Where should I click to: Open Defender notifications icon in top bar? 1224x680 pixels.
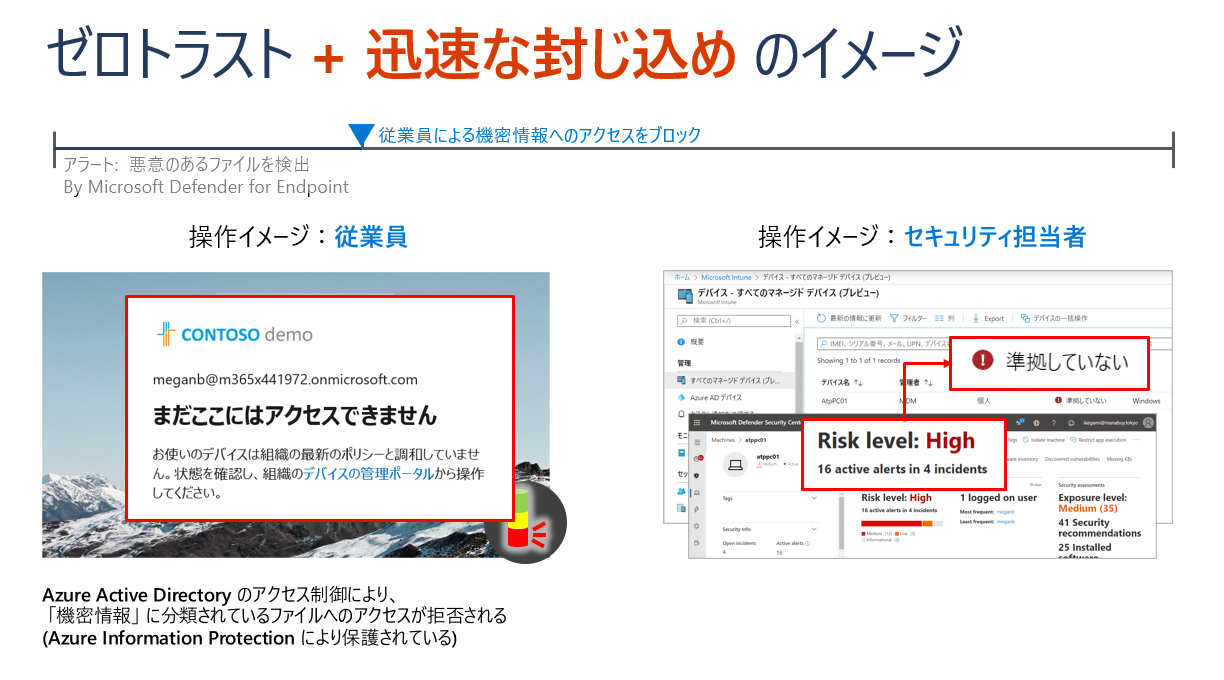(x=1020, y=422)
